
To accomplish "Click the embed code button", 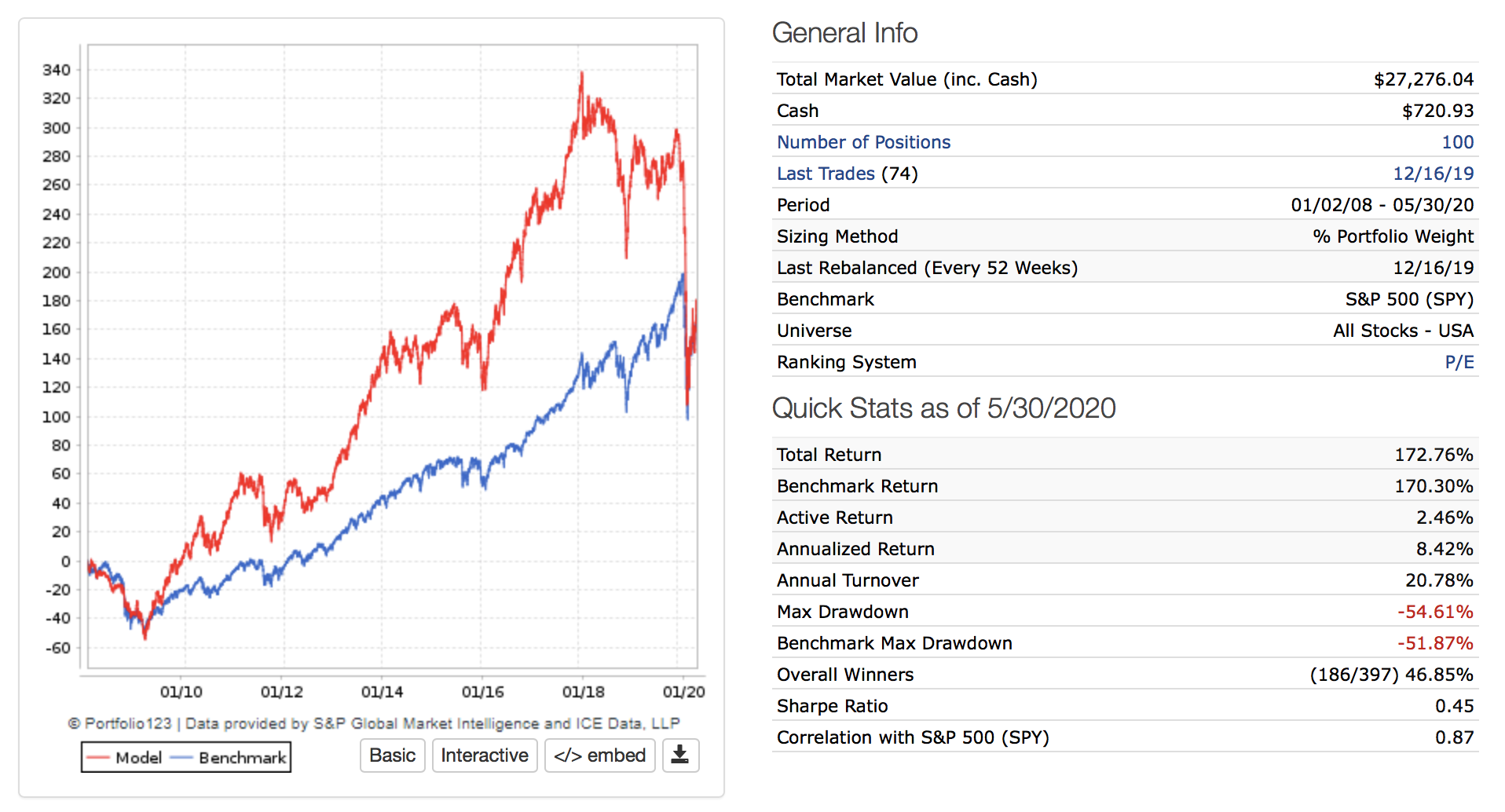I will tap(599, 755).
